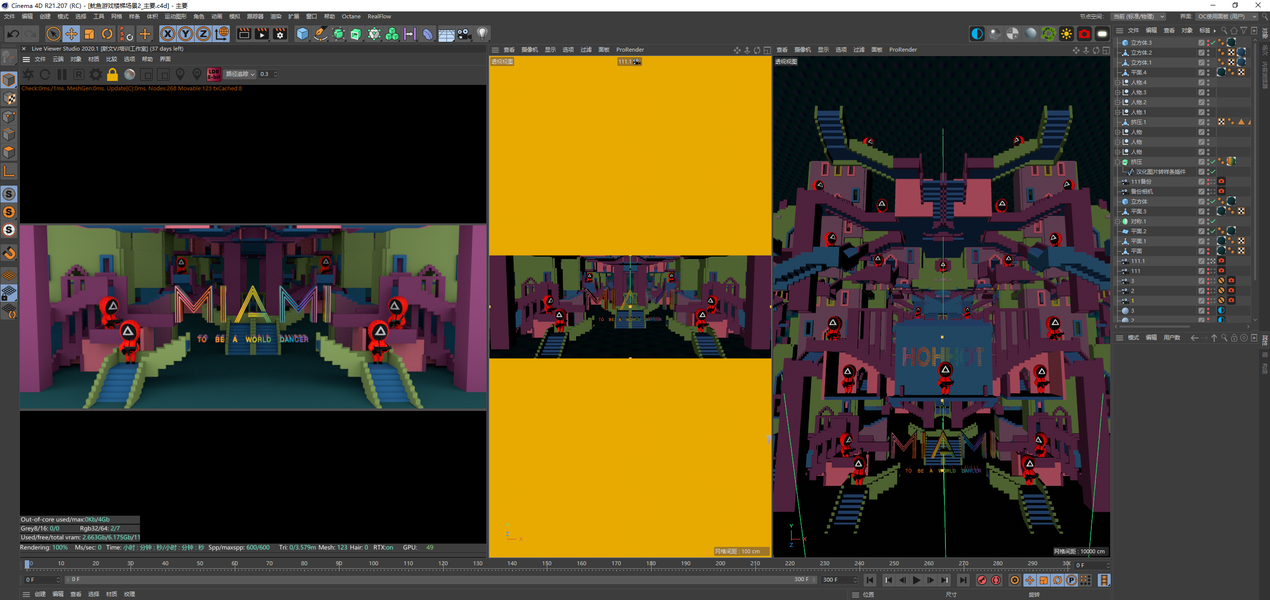This screenshot has height=600, width=1270.
Task: Toggle the coordinate system icon
Action: [221, 34]
